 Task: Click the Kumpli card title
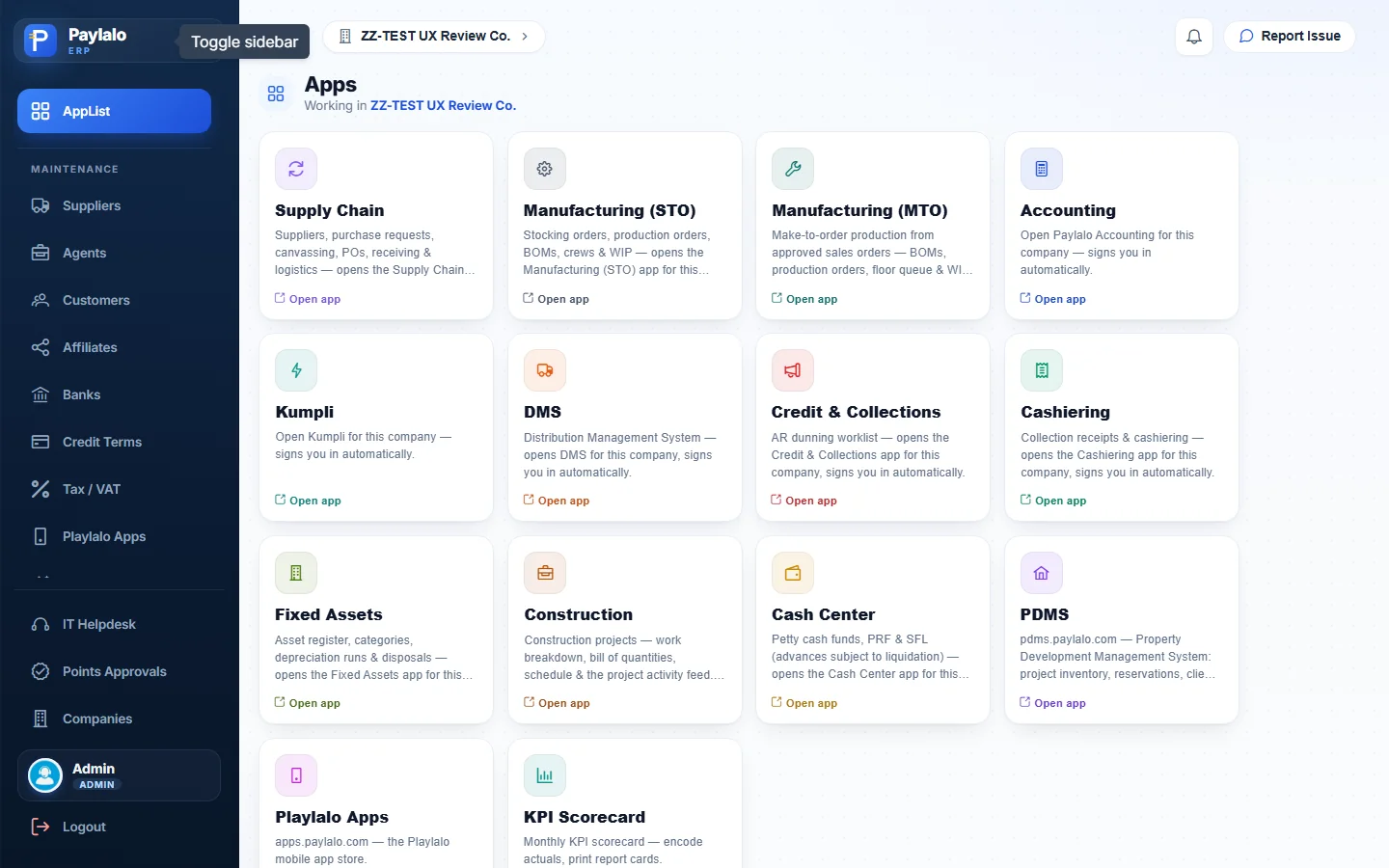[x=305, y=412]
